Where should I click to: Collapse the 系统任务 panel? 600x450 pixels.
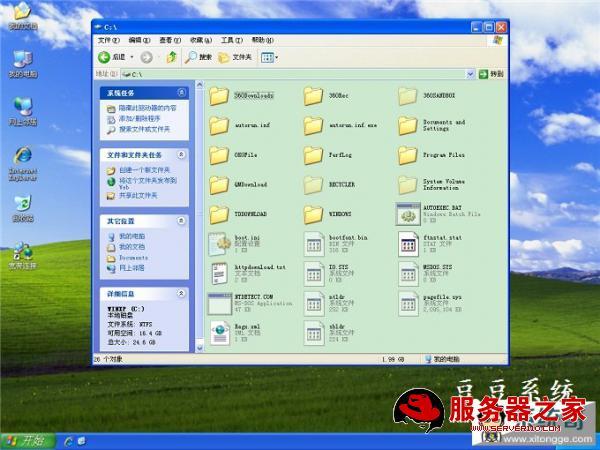[x=181, y=93]
